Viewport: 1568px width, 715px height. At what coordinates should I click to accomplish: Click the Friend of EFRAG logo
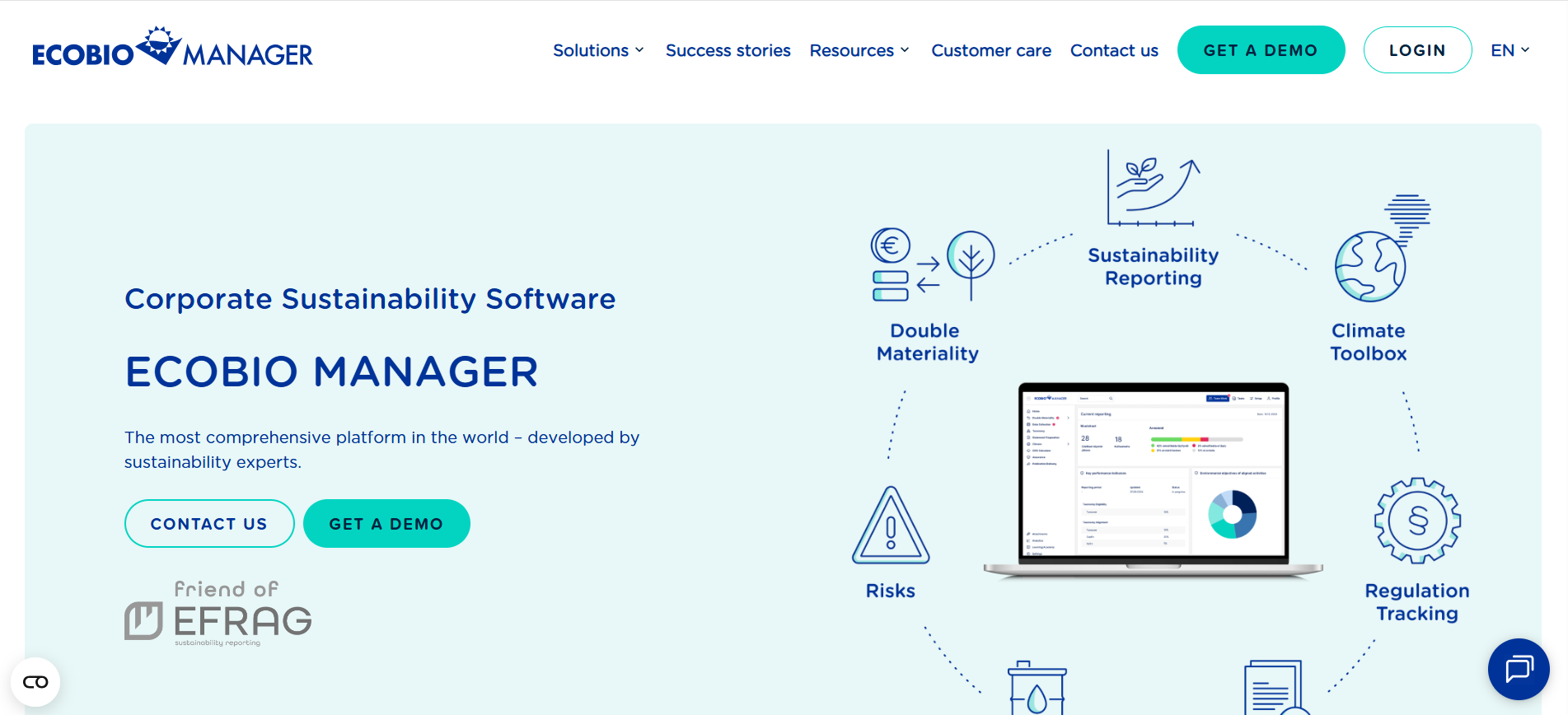218,614
